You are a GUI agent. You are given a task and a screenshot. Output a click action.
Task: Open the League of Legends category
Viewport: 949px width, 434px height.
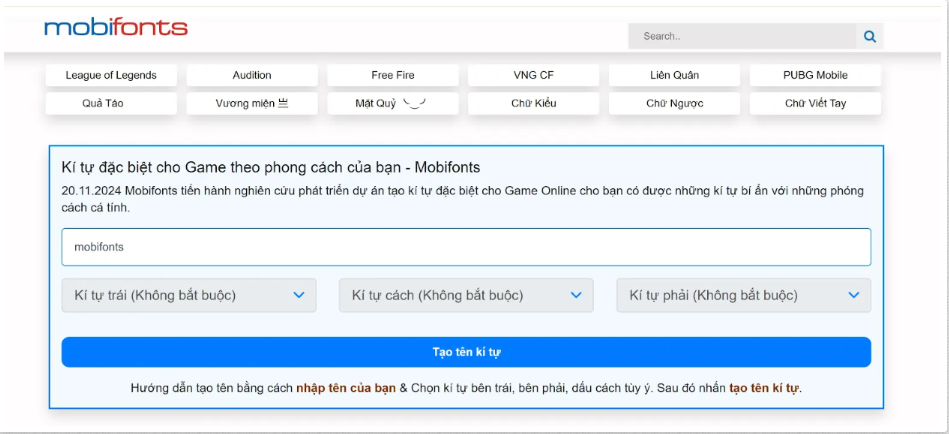[111, 75]
